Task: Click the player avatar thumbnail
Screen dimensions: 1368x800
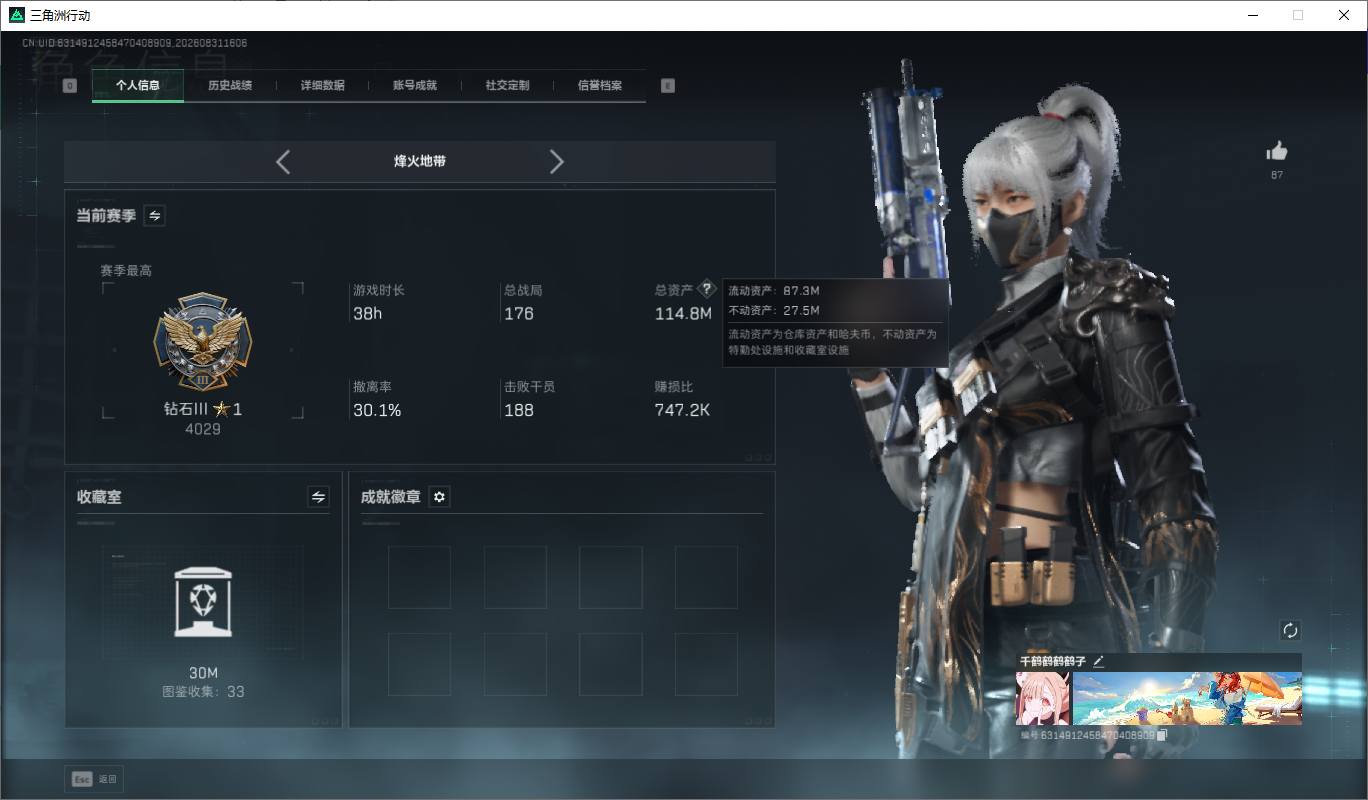Action: 1043,698
